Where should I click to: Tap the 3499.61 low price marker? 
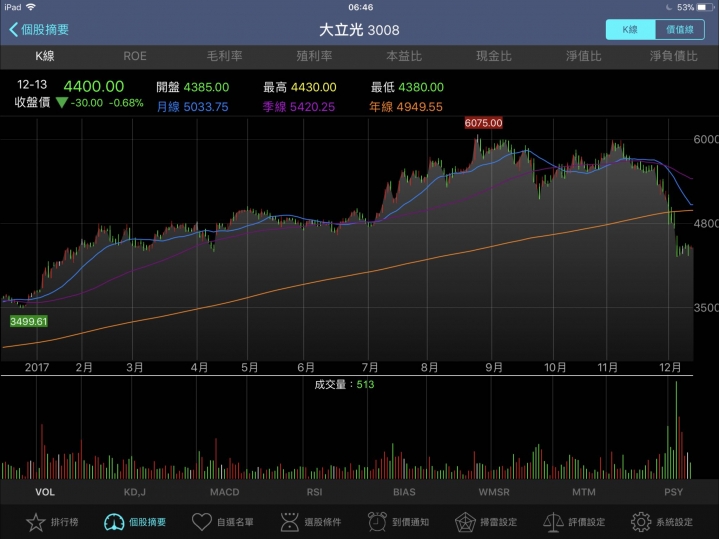click(x=28, y=321)
